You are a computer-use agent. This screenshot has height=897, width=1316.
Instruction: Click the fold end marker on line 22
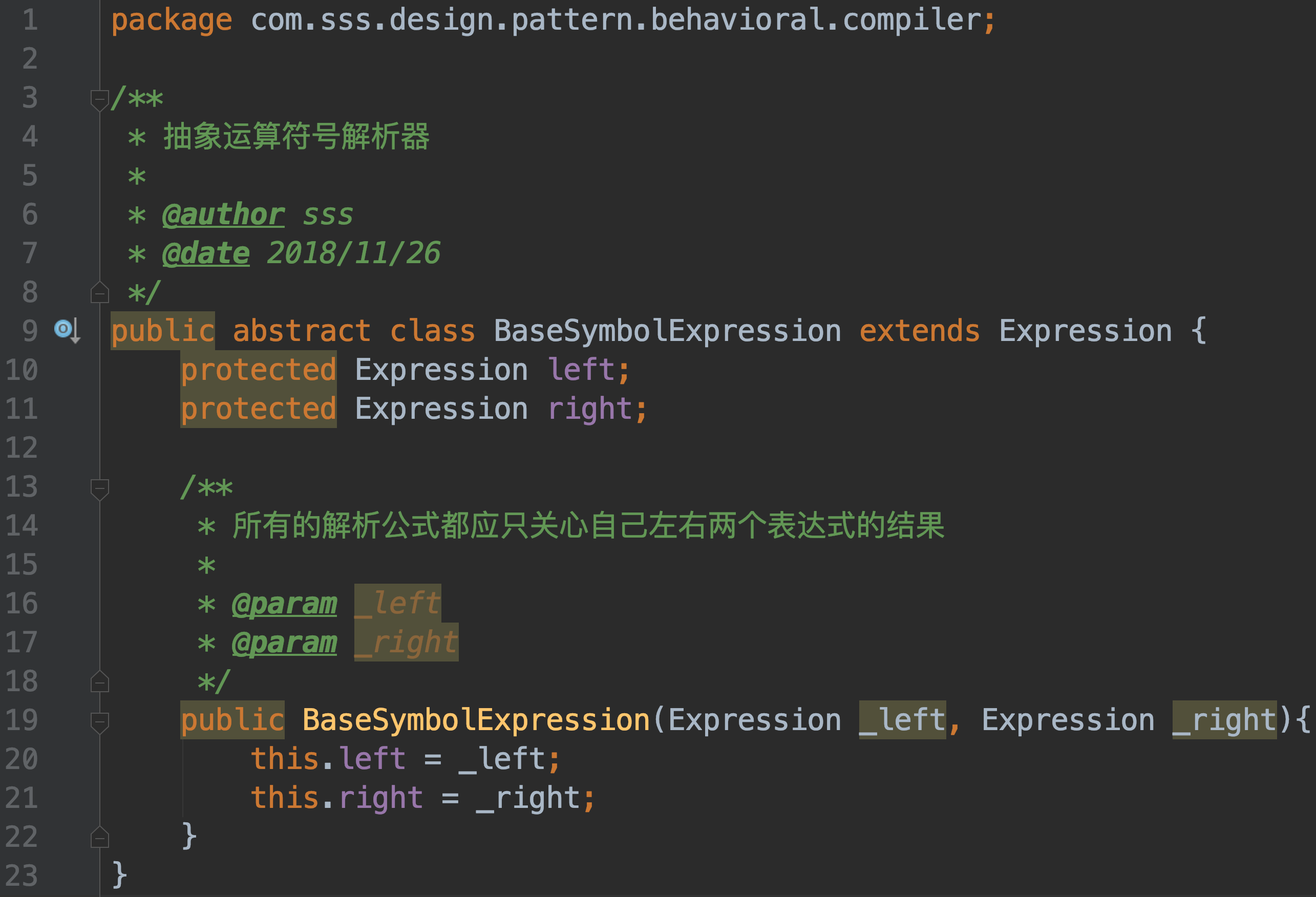(100, 837)
